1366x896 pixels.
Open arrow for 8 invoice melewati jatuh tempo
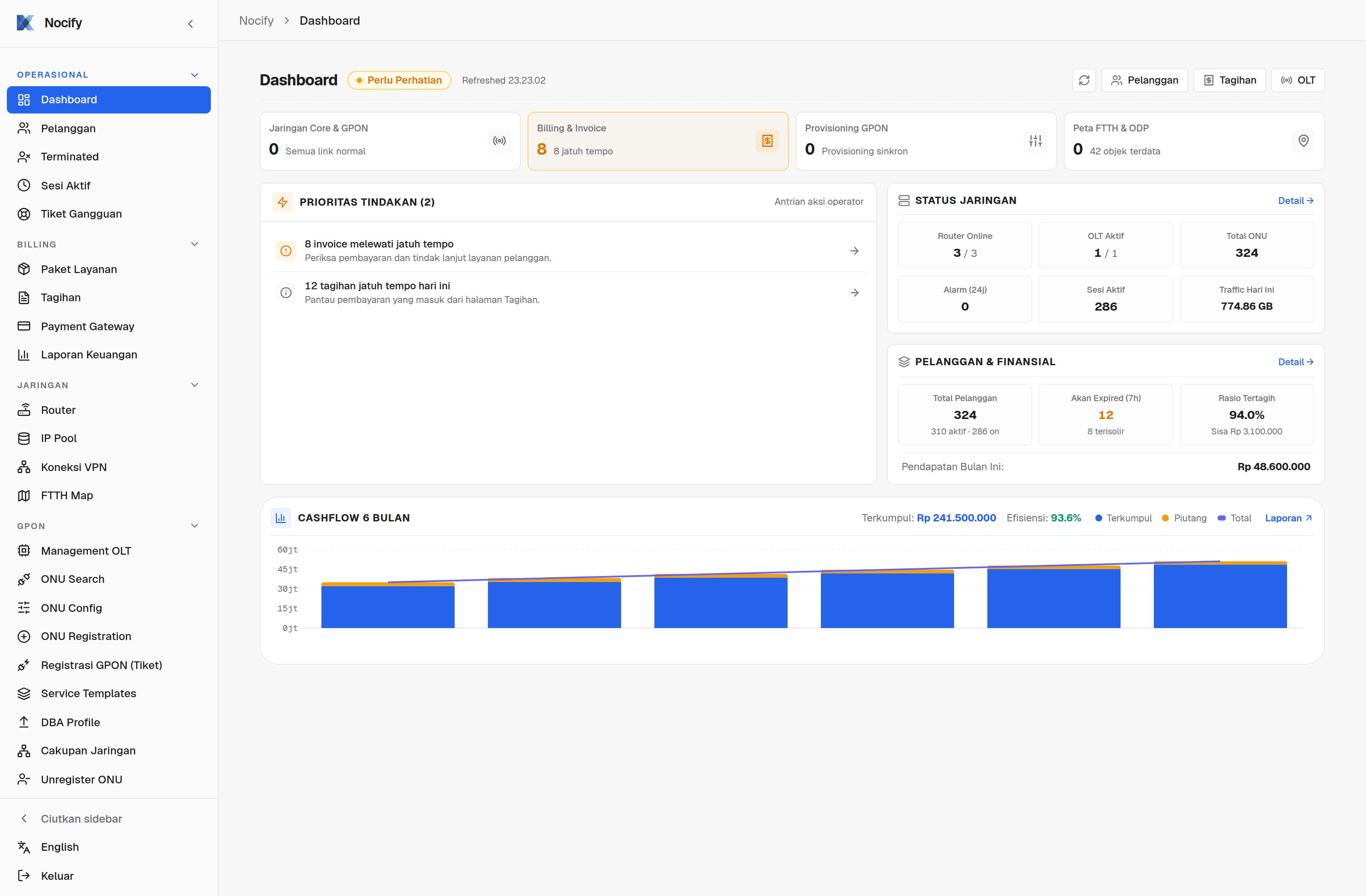click(855, 251)
